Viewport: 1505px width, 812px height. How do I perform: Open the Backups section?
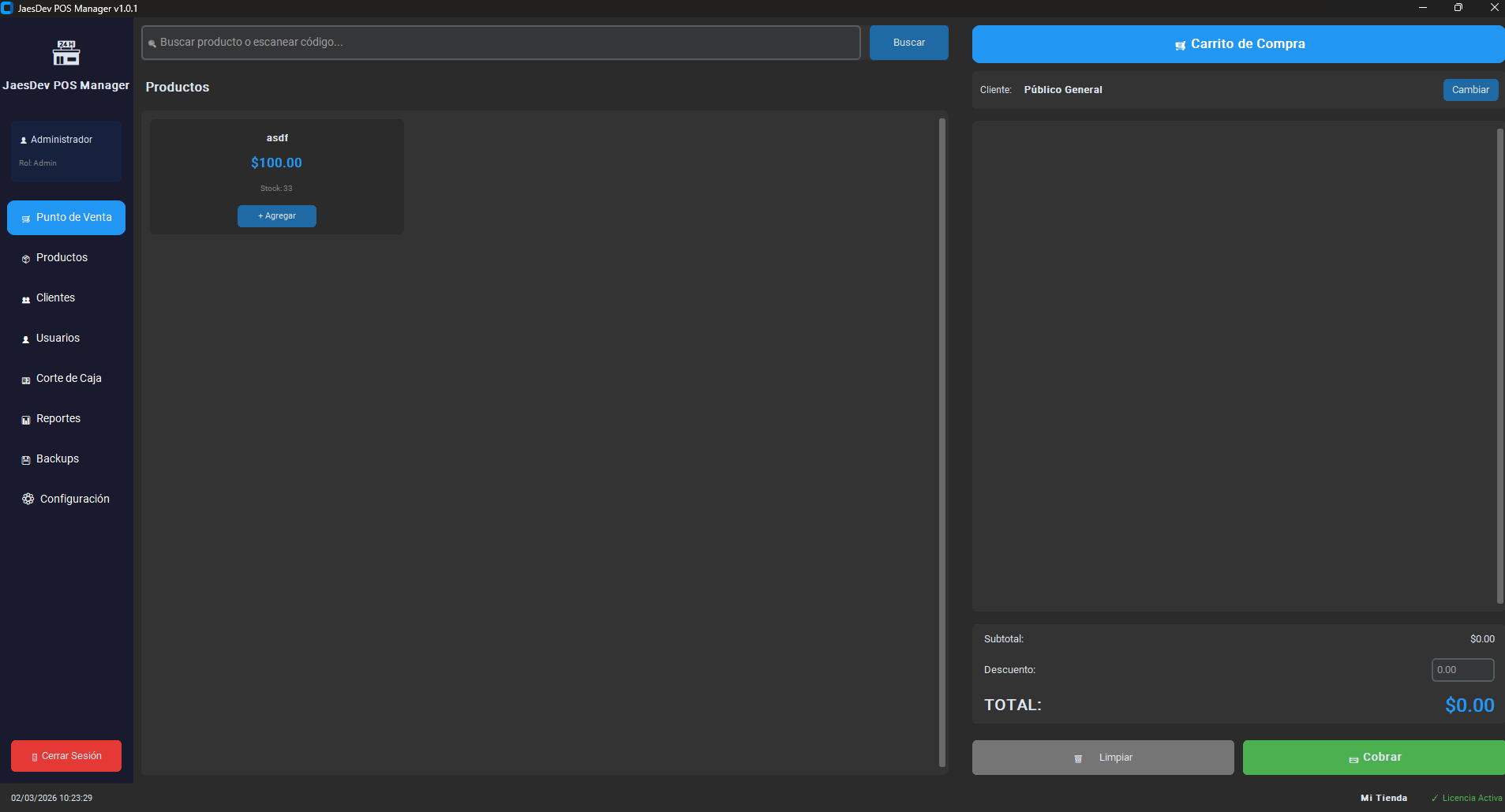[66, 459]
